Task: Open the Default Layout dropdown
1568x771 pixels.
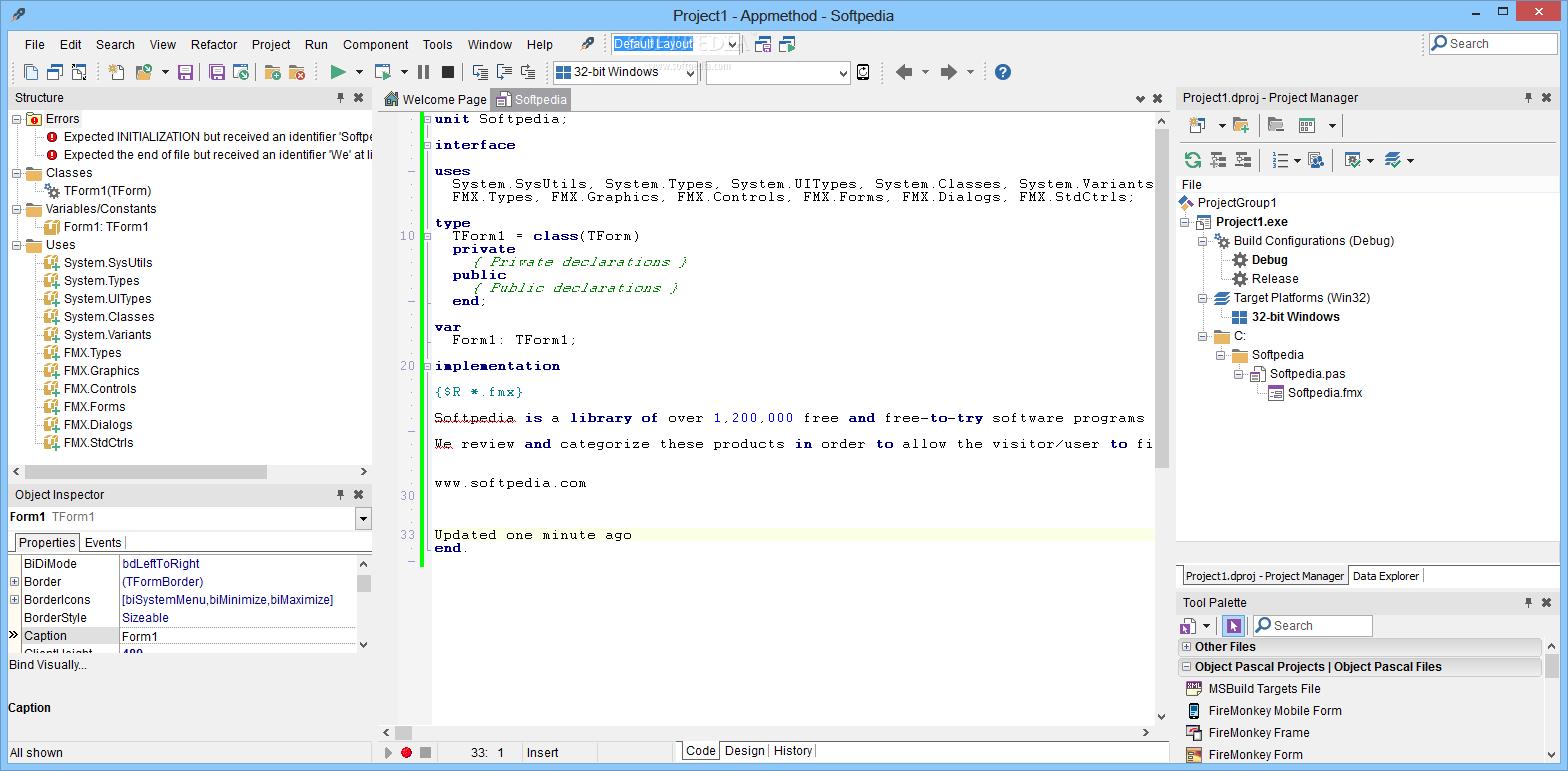Action: pyautogui.click(x=733, y=44)
